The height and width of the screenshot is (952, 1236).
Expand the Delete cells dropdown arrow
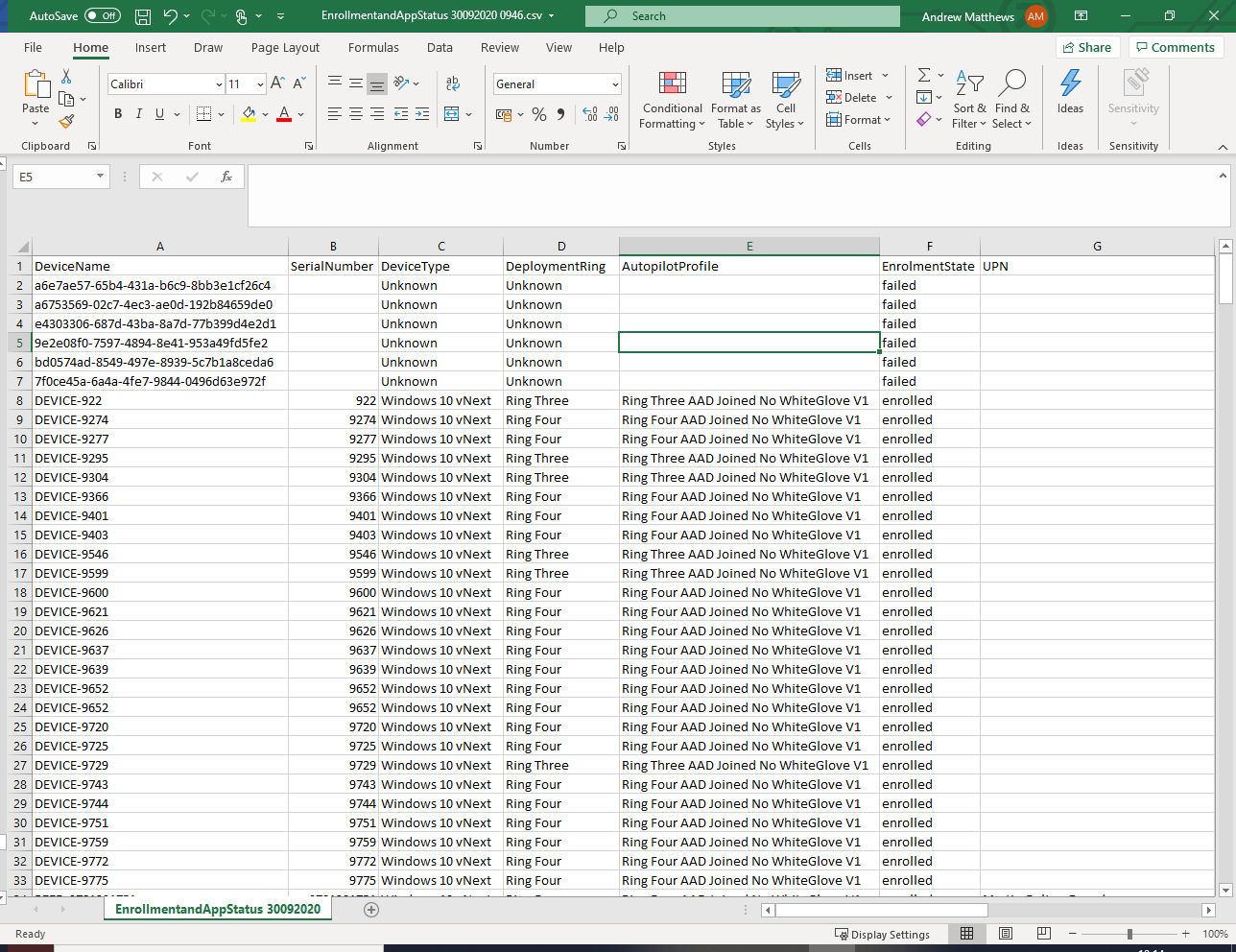tap(889, 97)
